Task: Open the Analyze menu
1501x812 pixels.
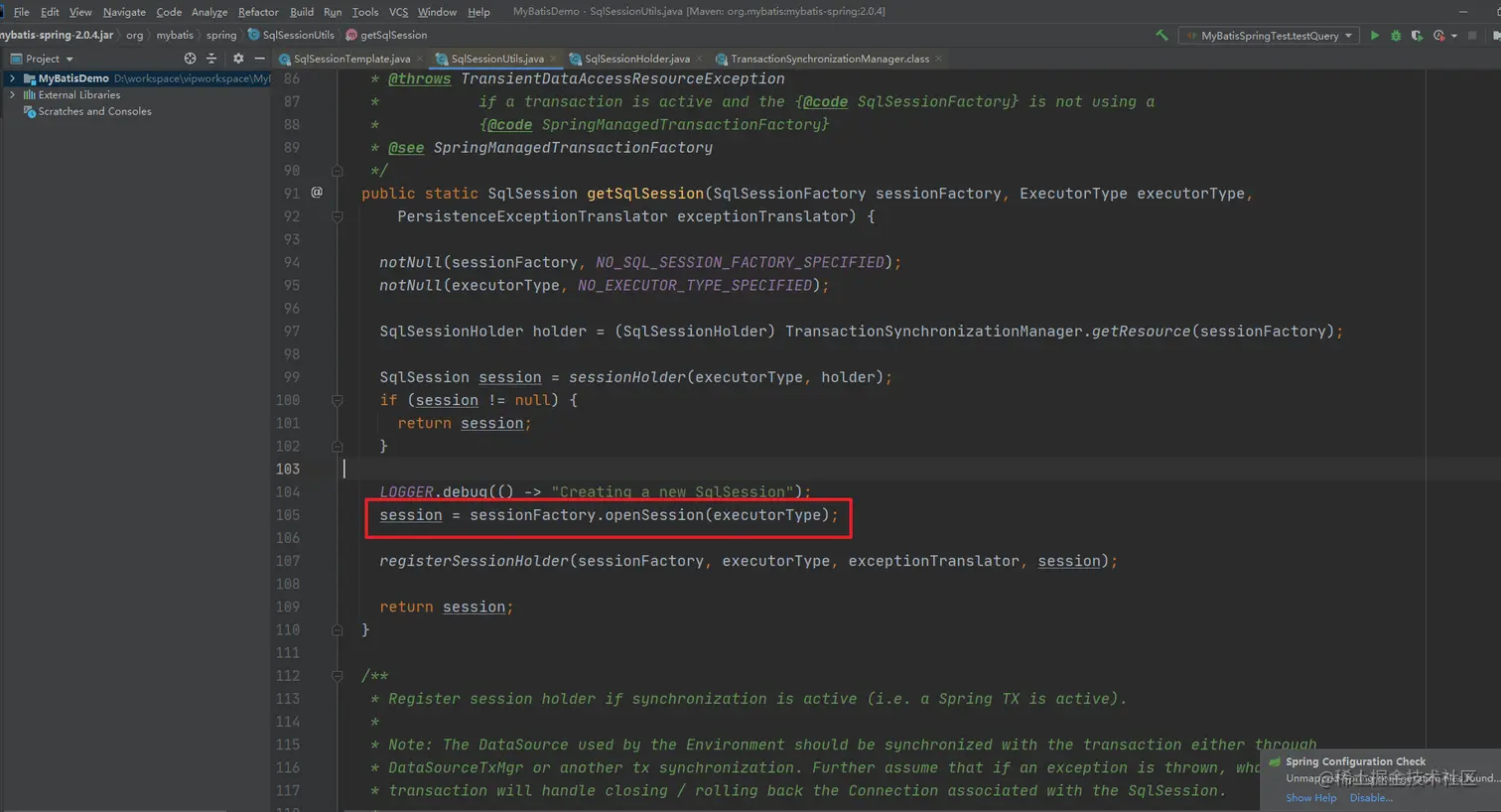Action: pyautogui.click(x=209, y=12)
